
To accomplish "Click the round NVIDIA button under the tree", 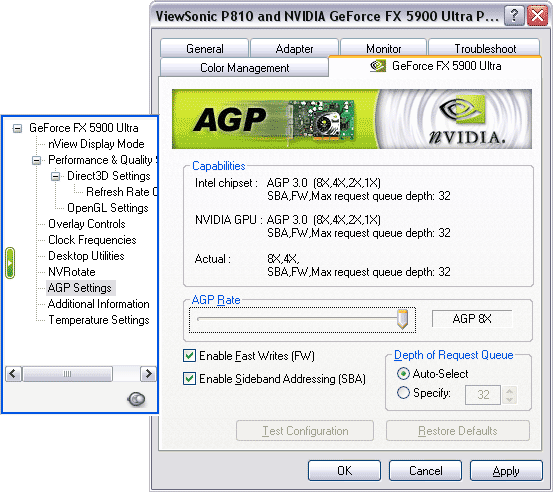I will pyautogui.click(x=136, y=399).
